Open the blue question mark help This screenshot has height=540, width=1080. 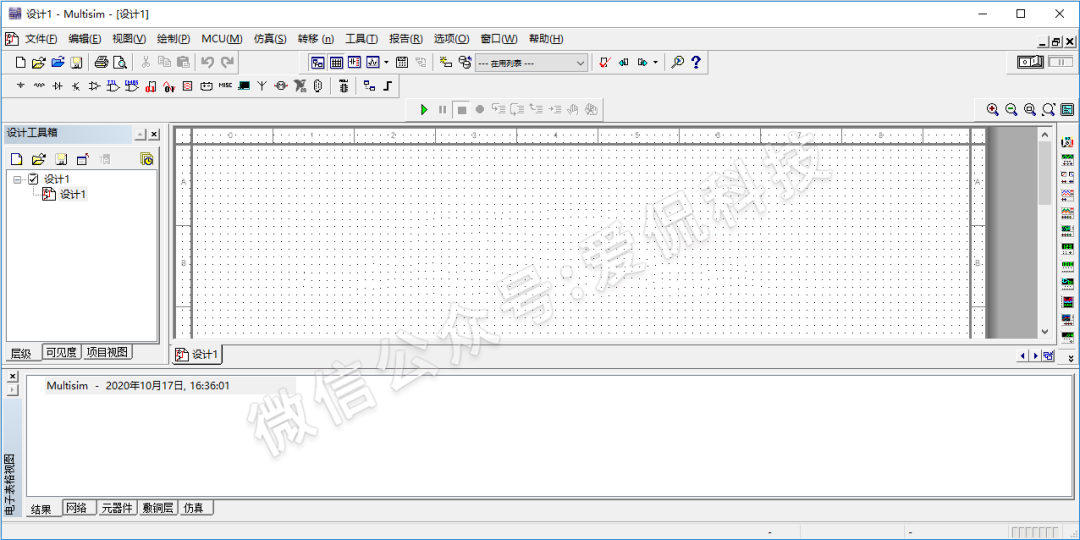(x=696, y=62)
